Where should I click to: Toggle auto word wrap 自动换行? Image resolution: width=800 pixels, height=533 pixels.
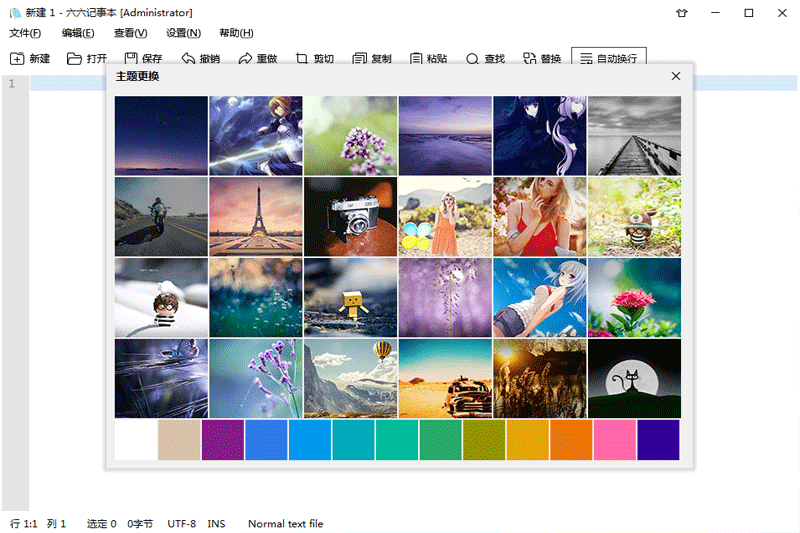(609, 58)
